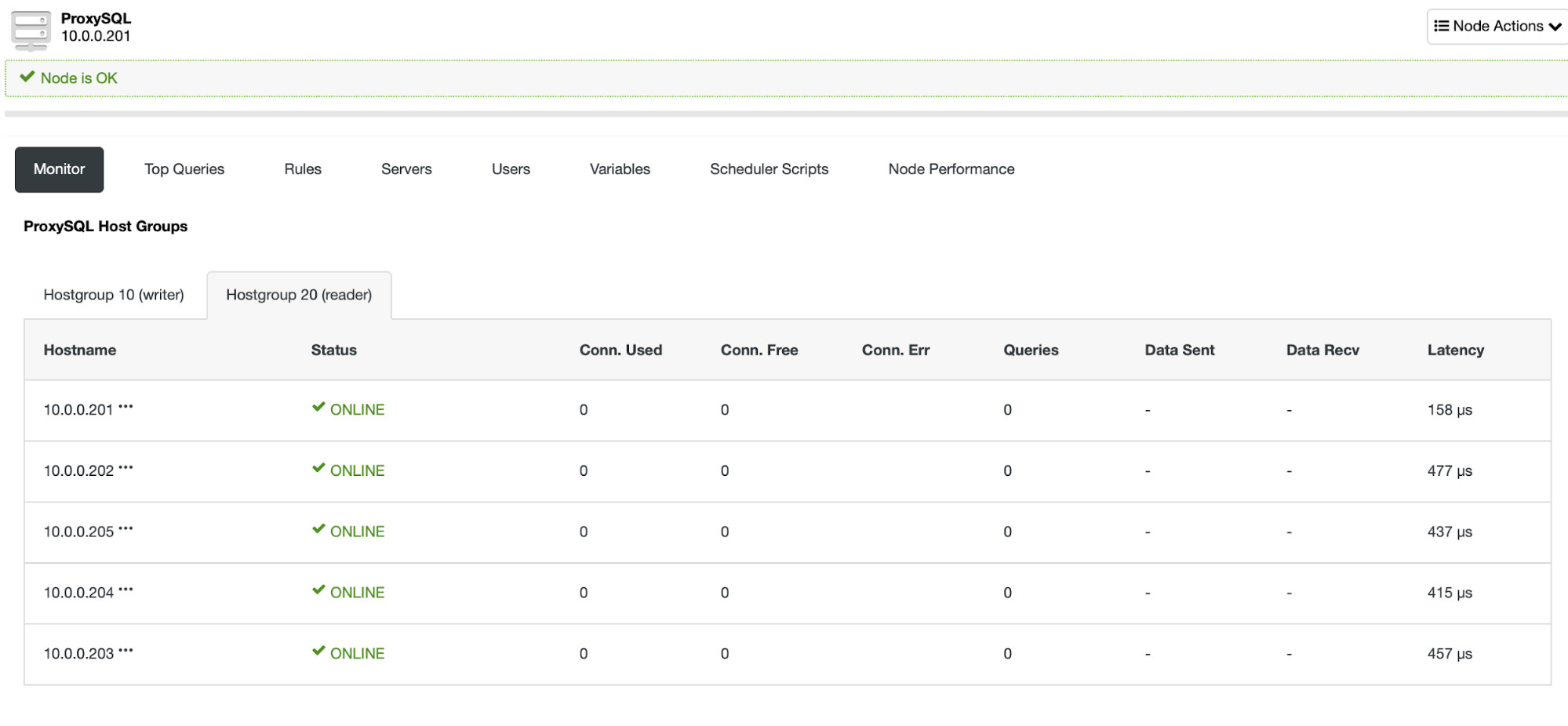Click hostname 10.0.0.202 in the table

pyautogui.click(x=78, y=471)
